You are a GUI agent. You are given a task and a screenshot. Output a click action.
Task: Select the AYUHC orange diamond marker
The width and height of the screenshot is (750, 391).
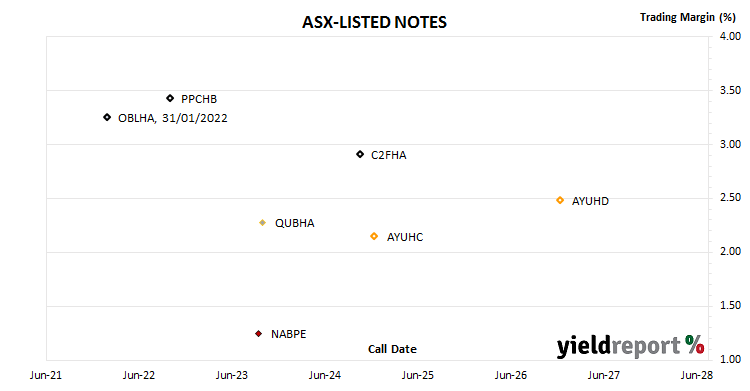[x=374, y=236]
